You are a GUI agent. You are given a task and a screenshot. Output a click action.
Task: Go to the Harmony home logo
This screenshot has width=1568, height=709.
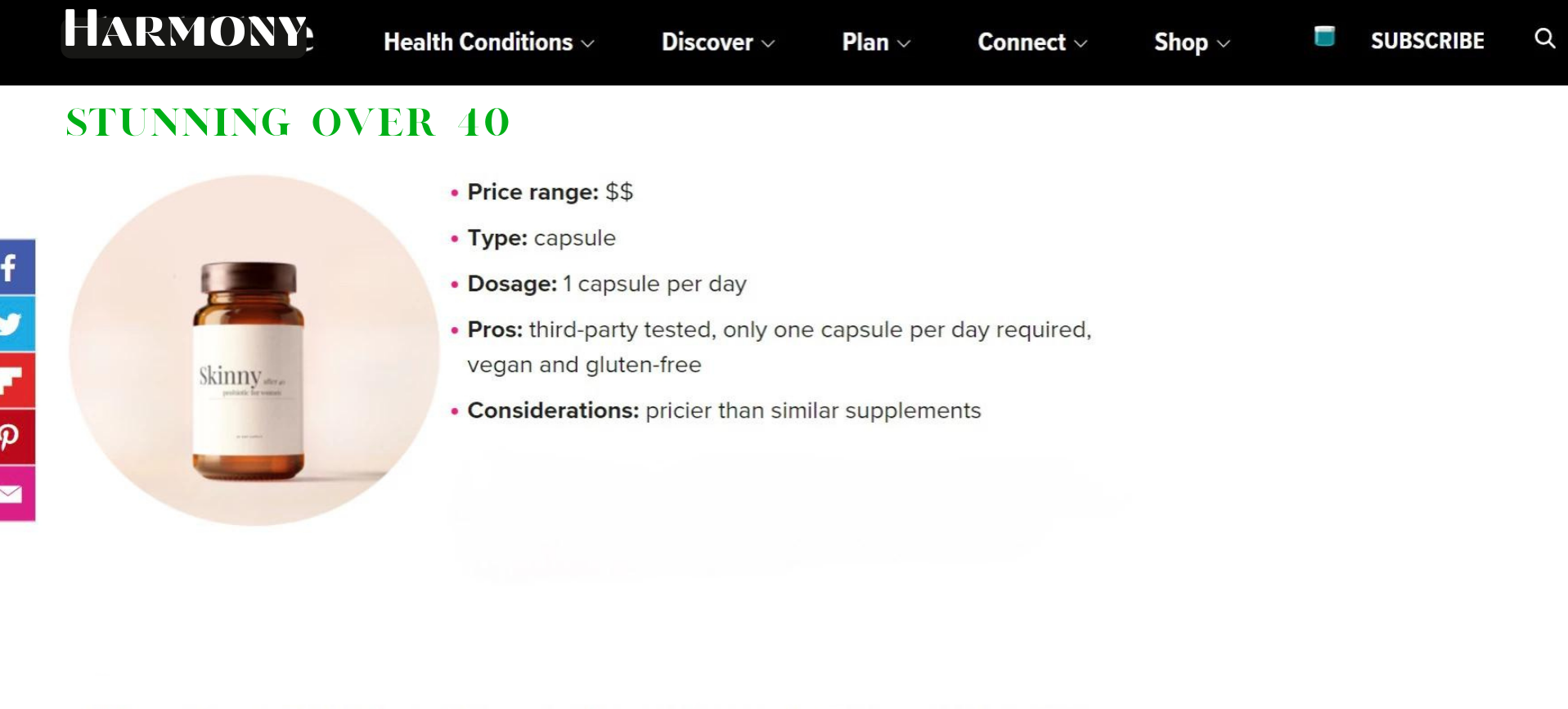187,31
